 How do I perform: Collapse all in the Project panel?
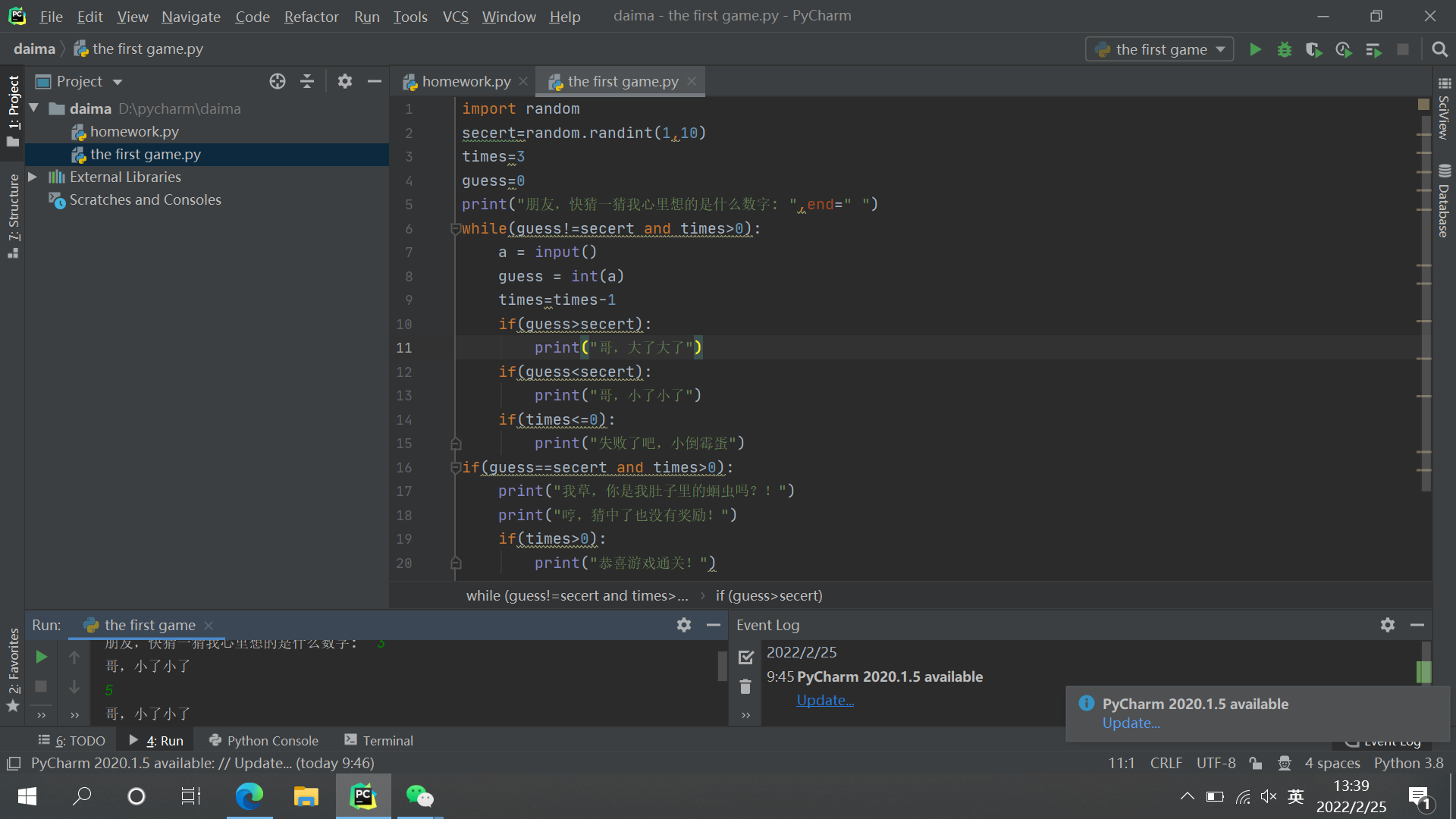click(x=307, y=81)
